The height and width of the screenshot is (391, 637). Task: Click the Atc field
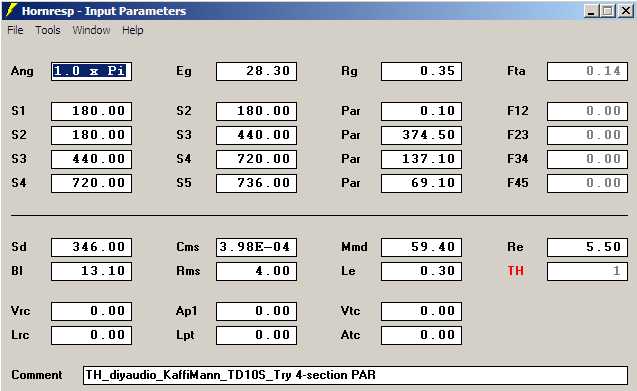tap(421, 335)
